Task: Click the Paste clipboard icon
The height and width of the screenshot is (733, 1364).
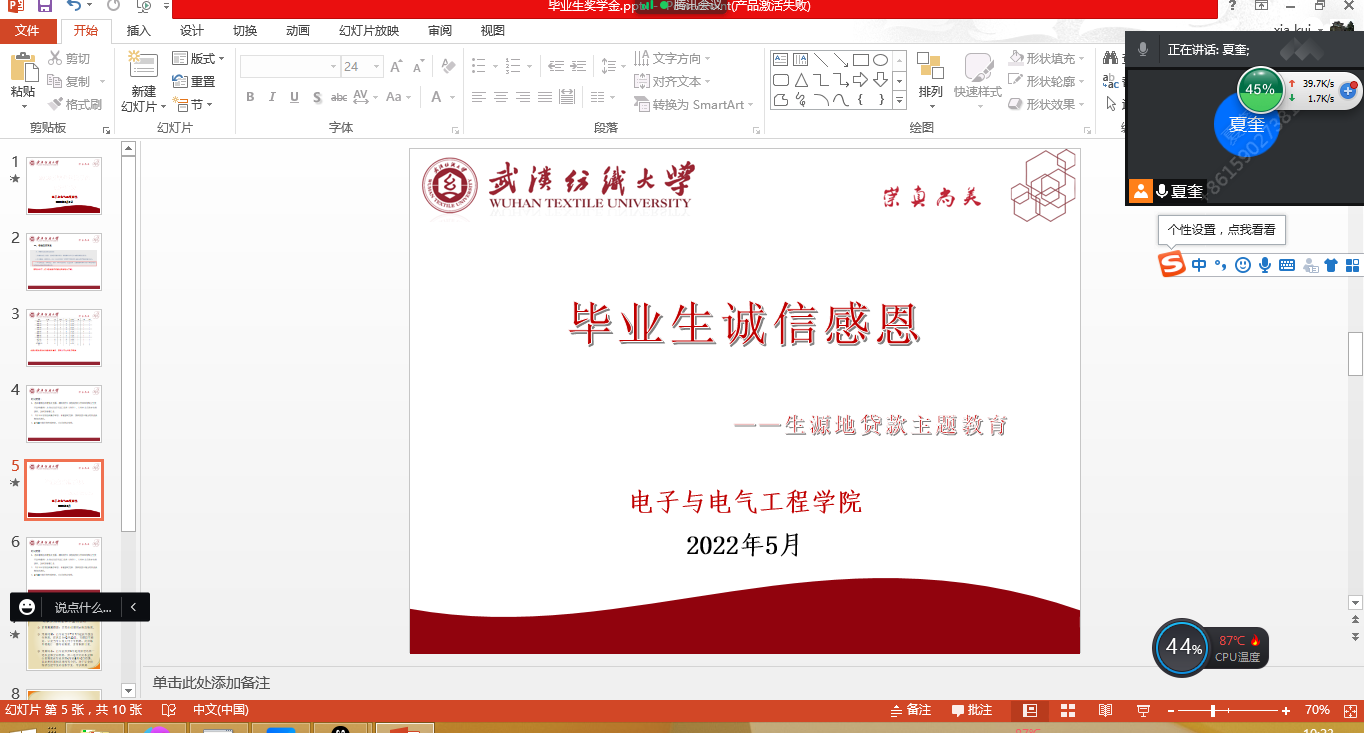Action: click(22, 70)
